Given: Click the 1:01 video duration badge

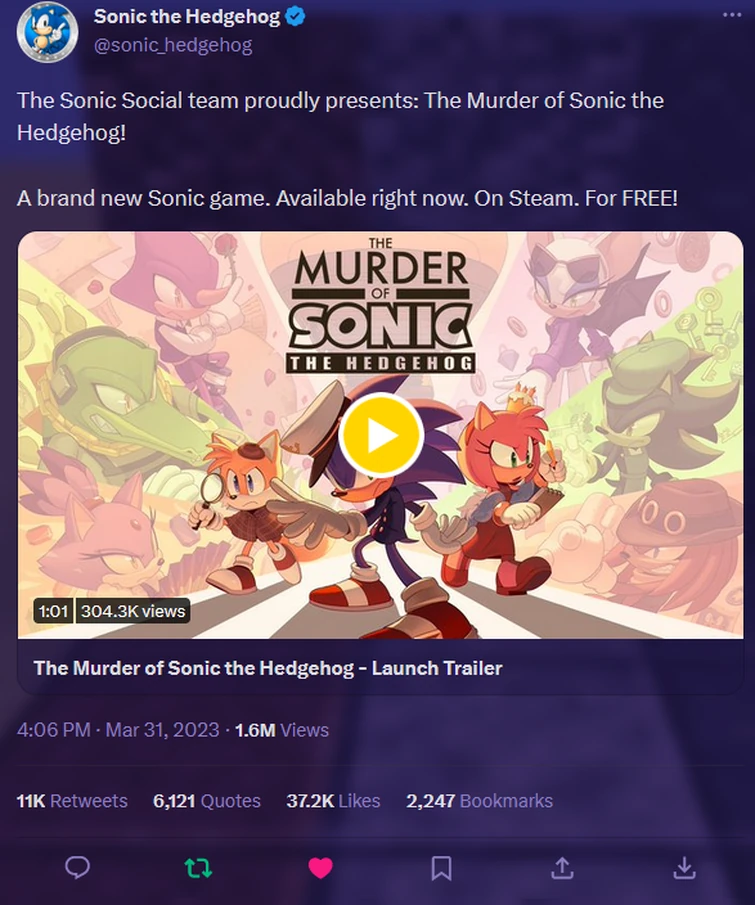Looking at the screenshot, I should point(52,610).
